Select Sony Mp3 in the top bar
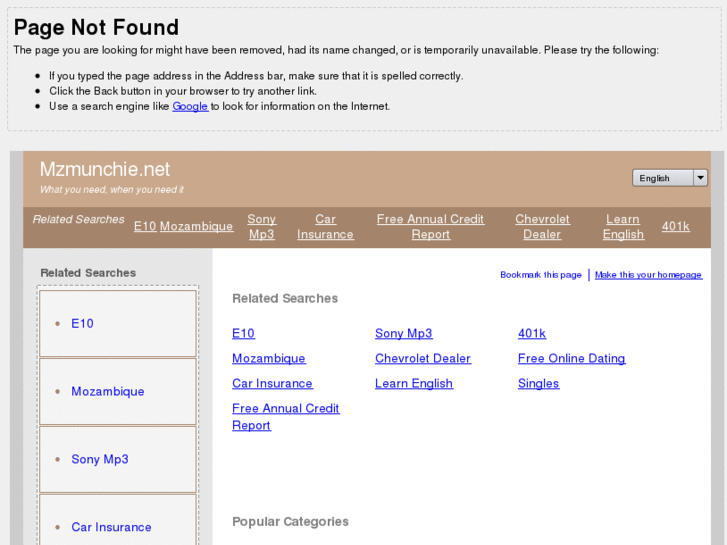This screenshot has height=545, width=727. (x=261, y=227)
